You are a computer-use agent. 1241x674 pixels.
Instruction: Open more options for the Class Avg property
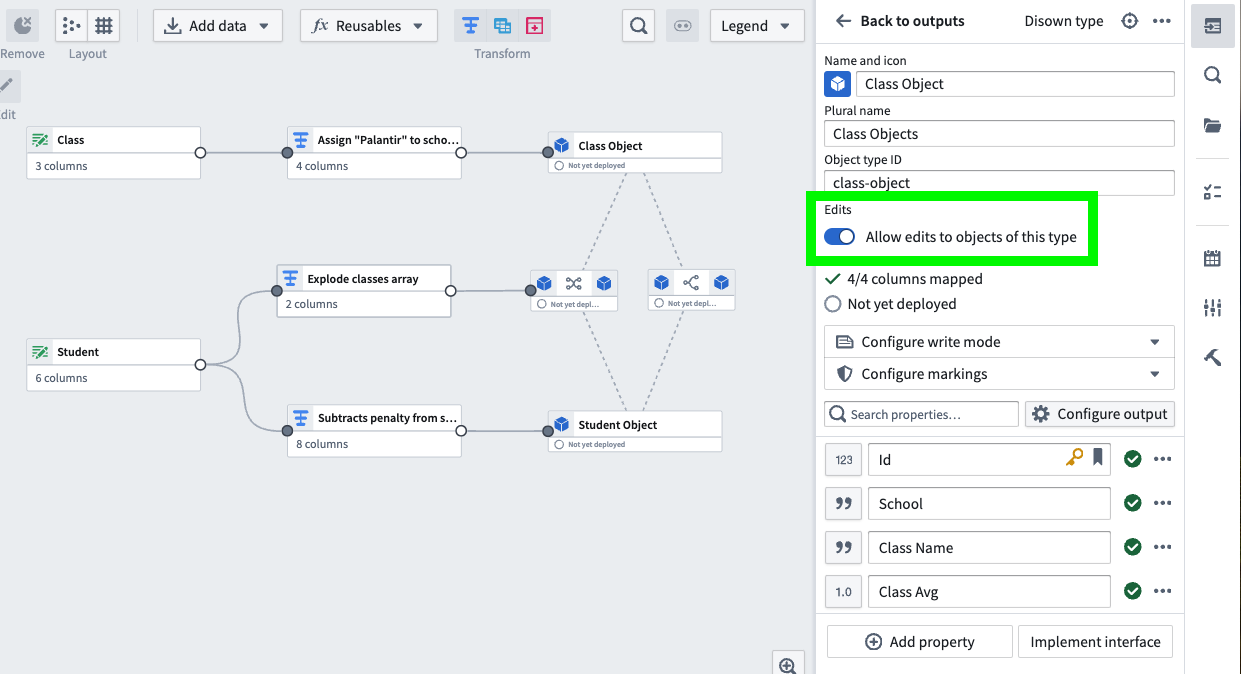tap(1162, 591)
